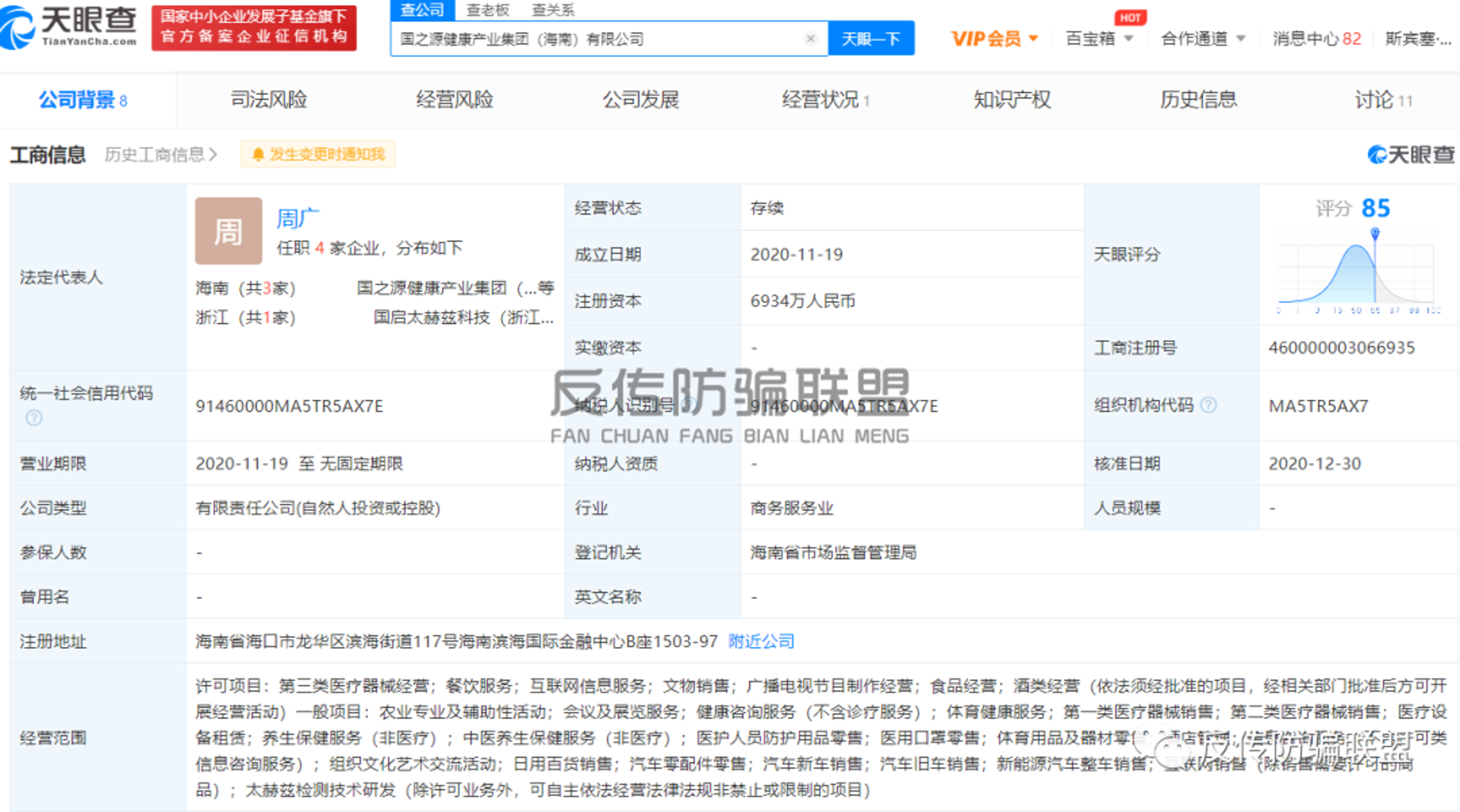Viewport: 1460px width, 812px height.
Task: Switch to the 历史信息 tab
Action: coord(1198,100)
